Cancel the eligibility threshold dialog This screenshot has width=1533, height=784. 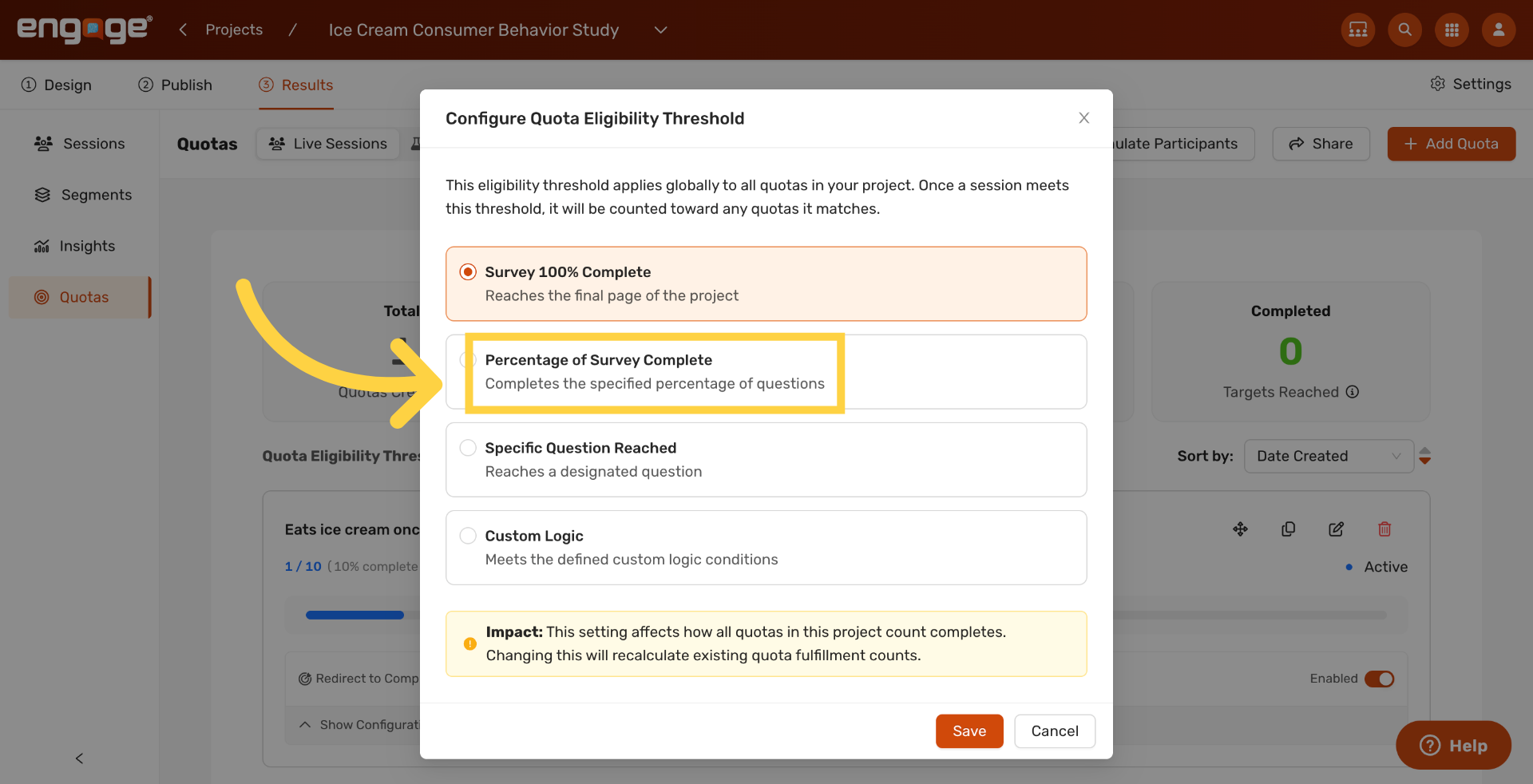pyautogui.click(x=1055, y=731)
